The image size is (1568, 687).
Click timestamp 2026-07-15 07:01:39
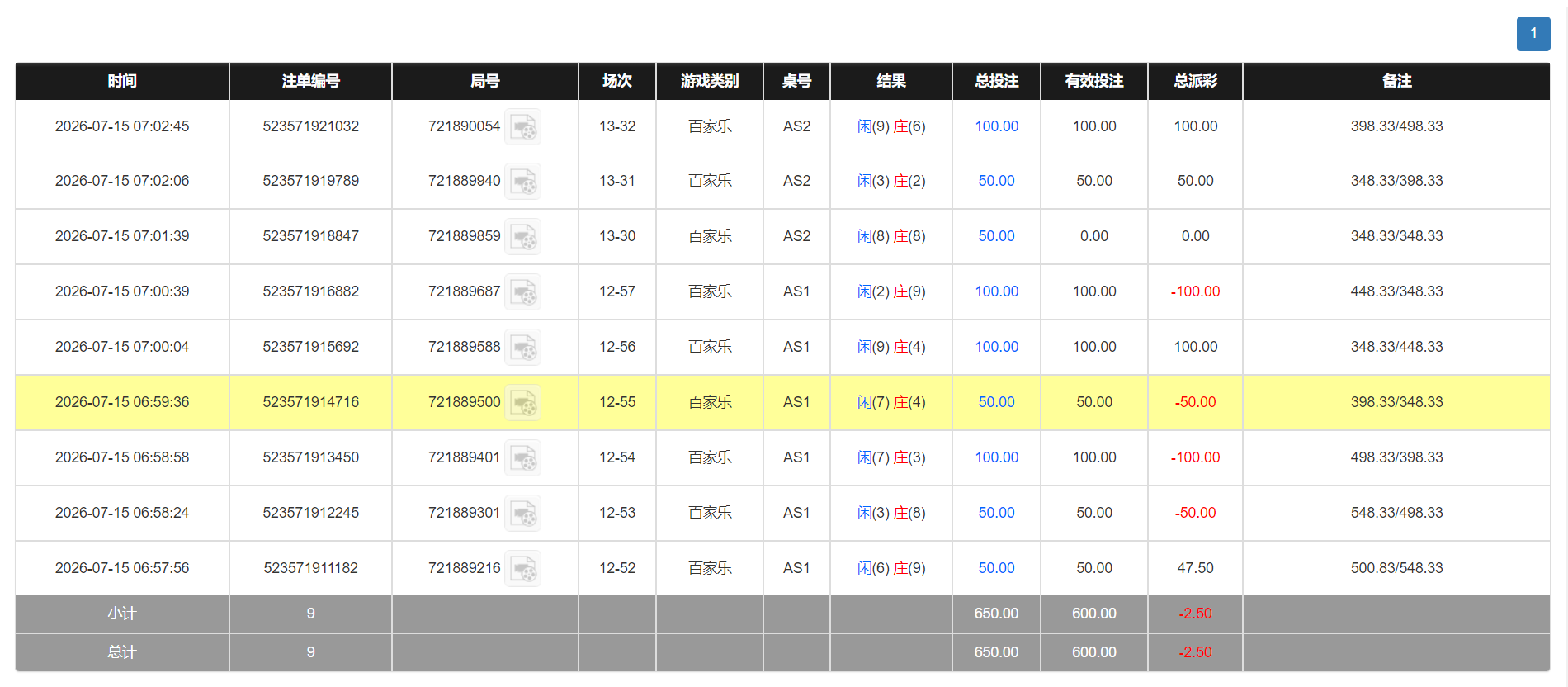pos(122,236)
